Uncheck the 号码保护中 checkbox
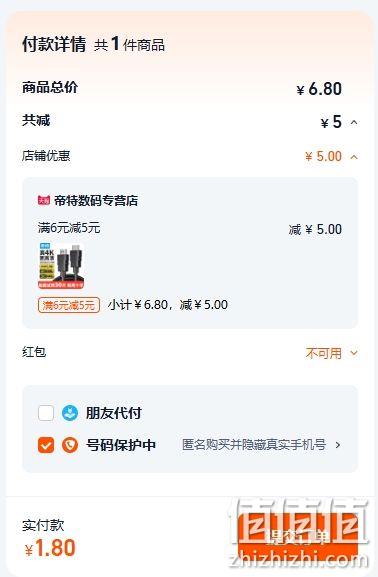Screen dimensions: 378x577 coord(46,445)
